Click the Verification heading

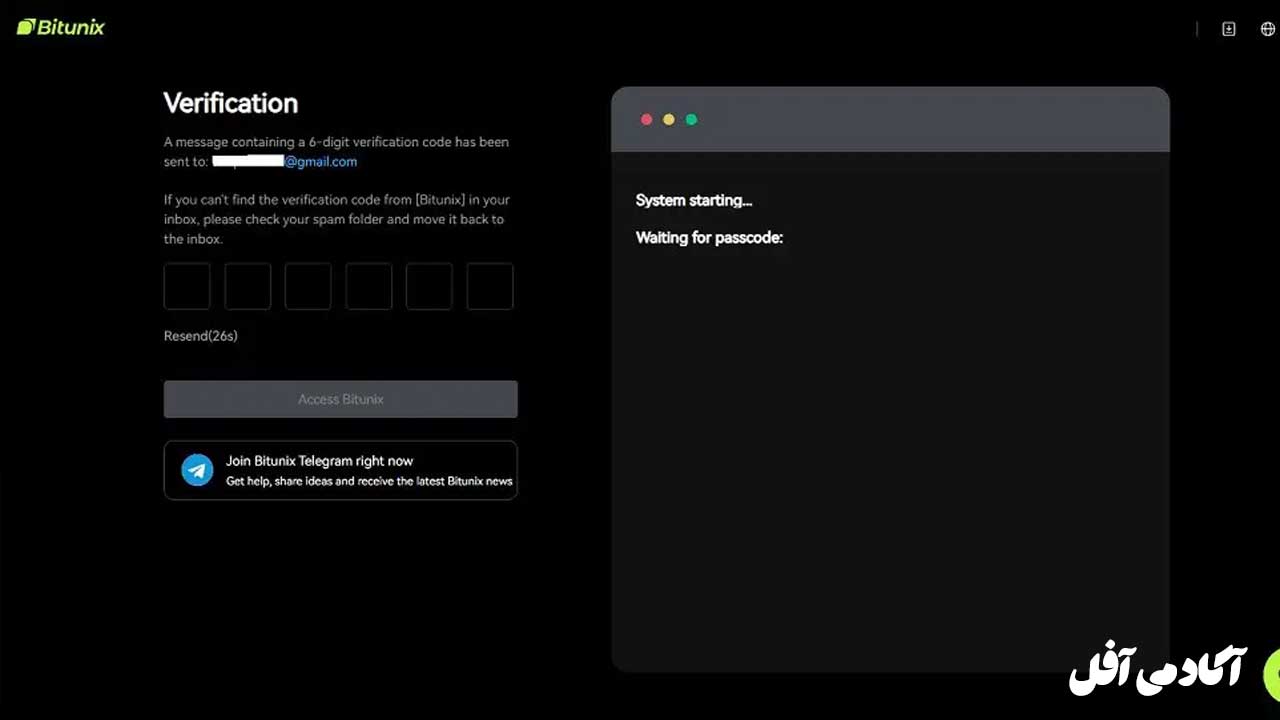(231, 103)
